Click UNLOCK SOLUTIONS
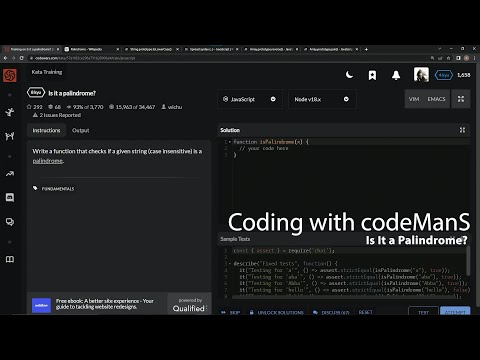The width and height of the screenshot is (480, 360). pyautogui.click(x=277, y=313)
